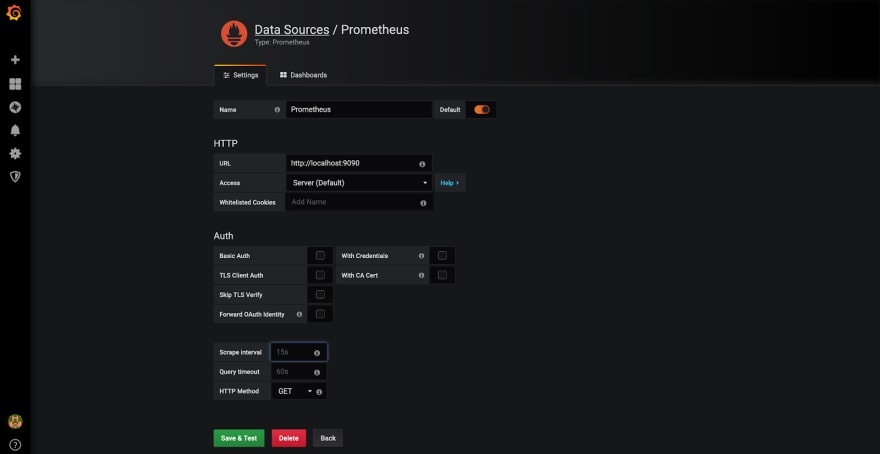Open the HTTP Method GET dropdown
Image resolution: width=880 pixels, height=454 pixels.
click(295, 391)
